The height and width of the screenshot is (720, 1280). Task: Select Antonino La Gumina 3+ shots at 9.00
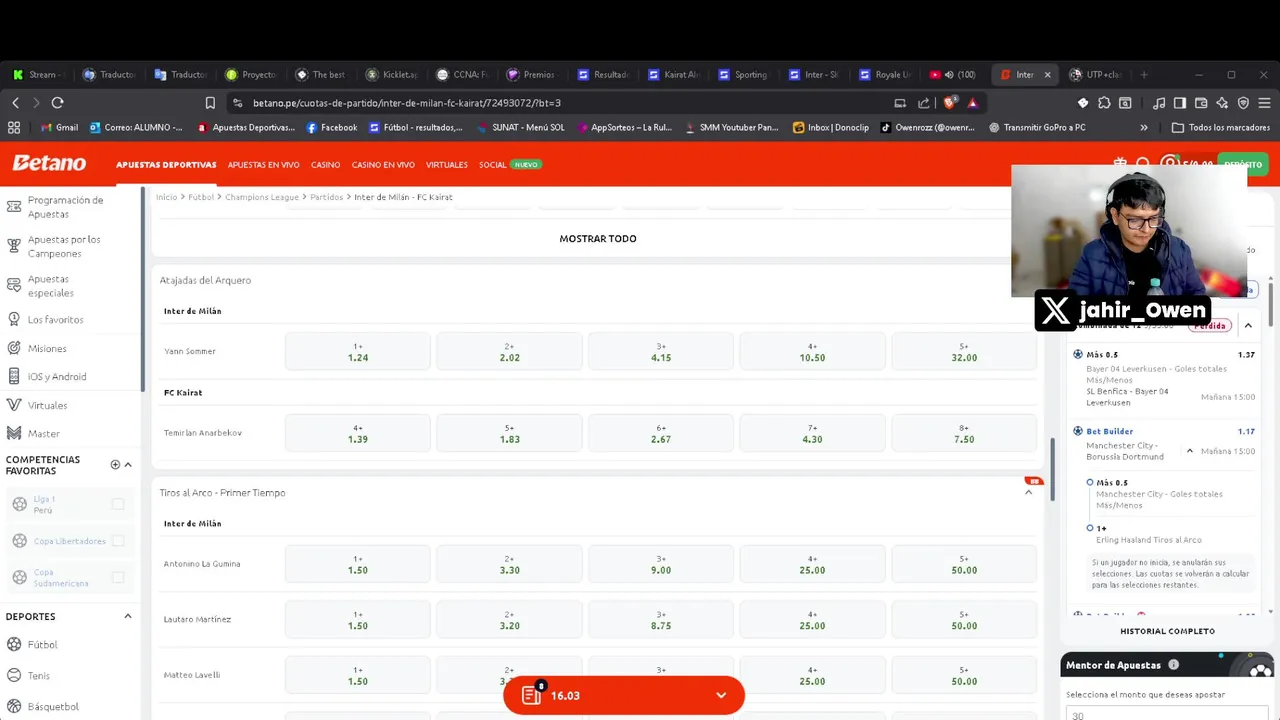pos(661,564)
